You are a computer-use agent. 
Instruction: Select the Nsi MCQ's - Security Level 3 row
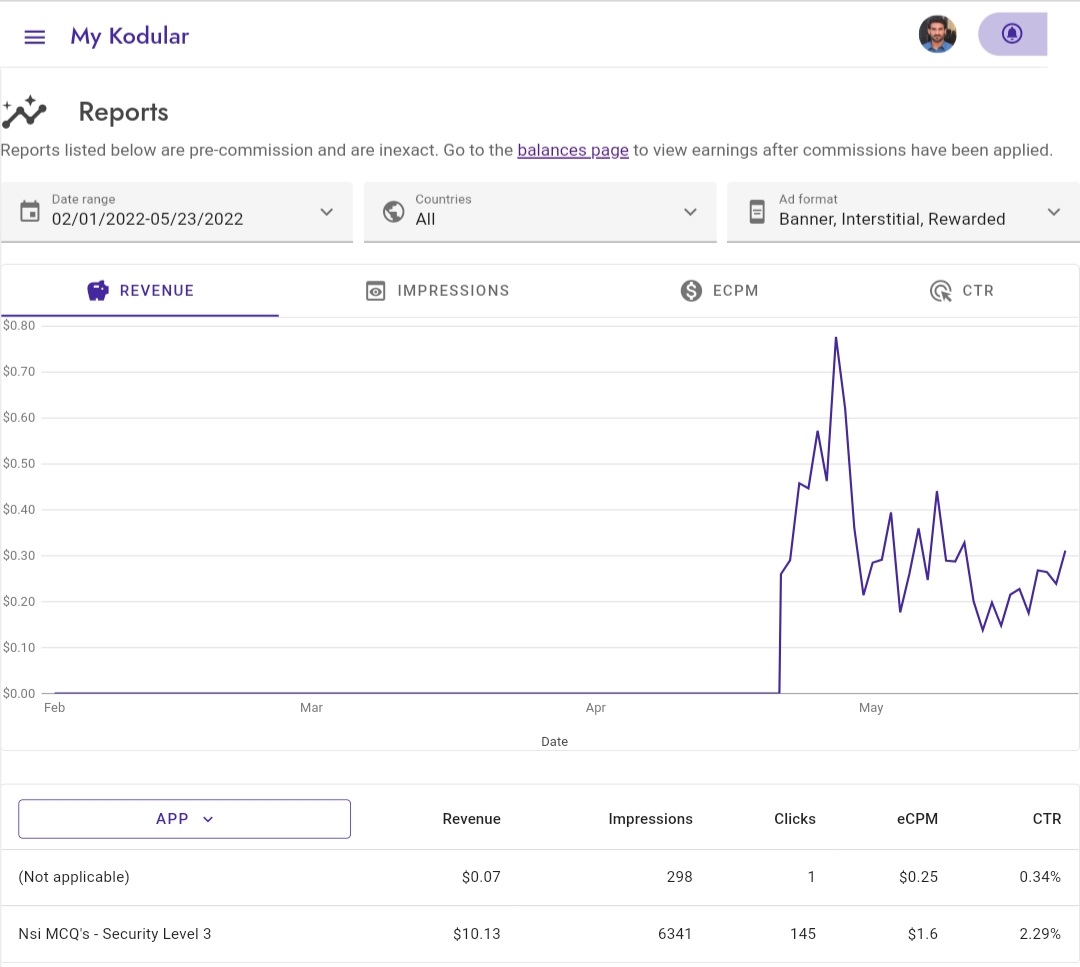[115, 934]
